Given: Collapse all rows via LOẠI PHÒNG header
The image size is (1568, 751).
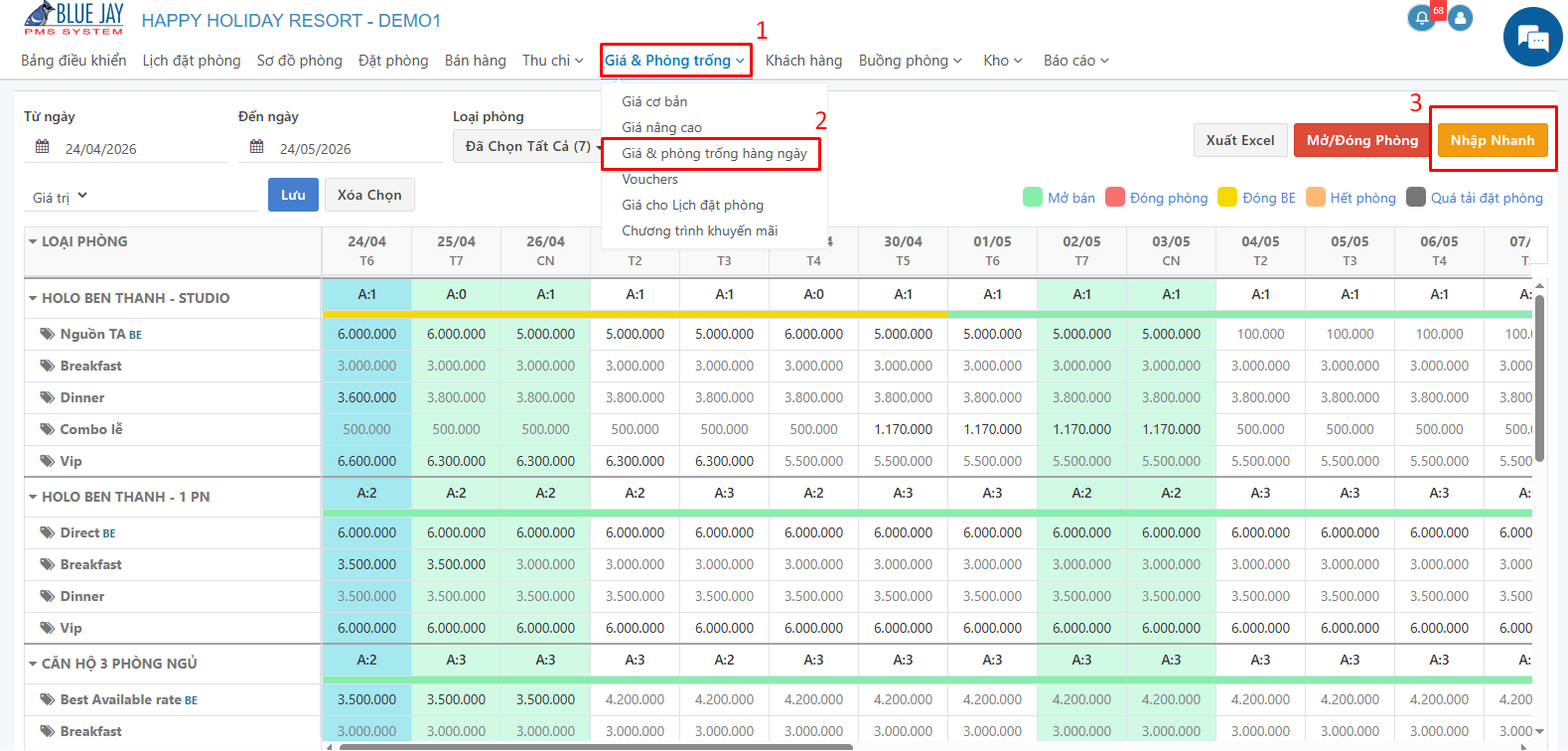Looking at the screenshot, I should tap(33, 241).
